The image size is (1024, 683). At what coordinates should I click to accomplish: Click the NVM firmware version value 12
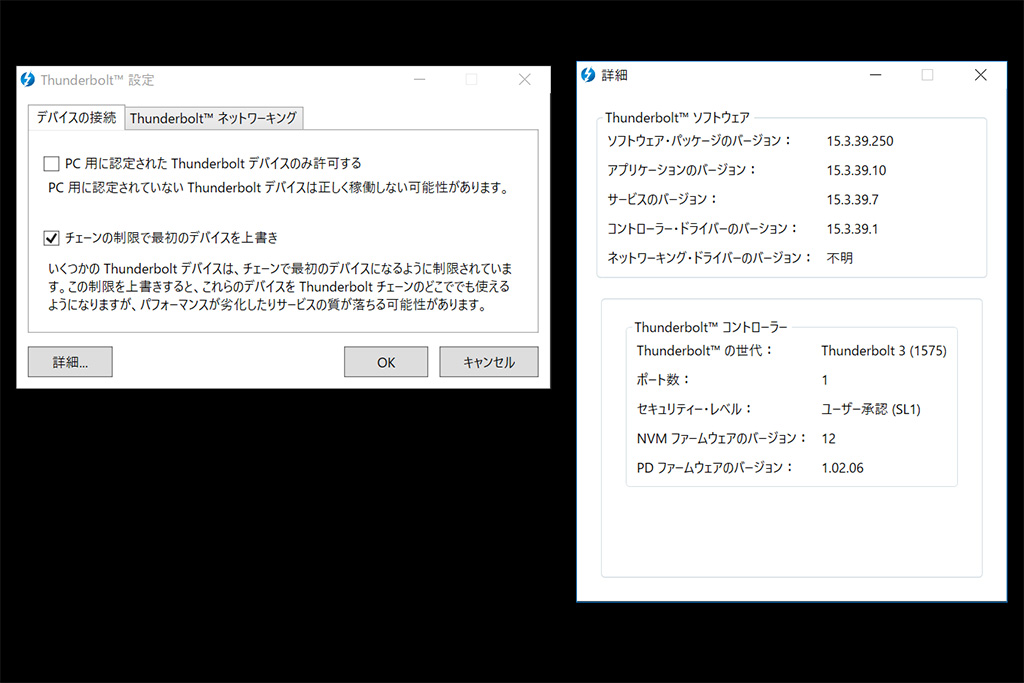click(x=828, y=439)
